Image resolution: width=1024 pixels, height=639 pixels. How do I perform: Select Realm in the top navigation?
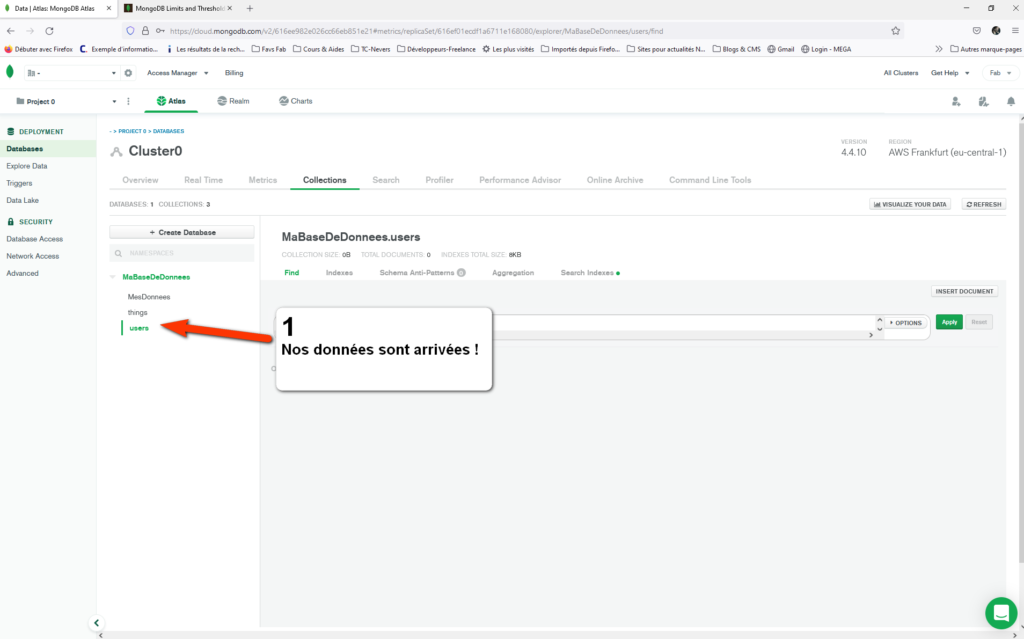pos(234,100)
